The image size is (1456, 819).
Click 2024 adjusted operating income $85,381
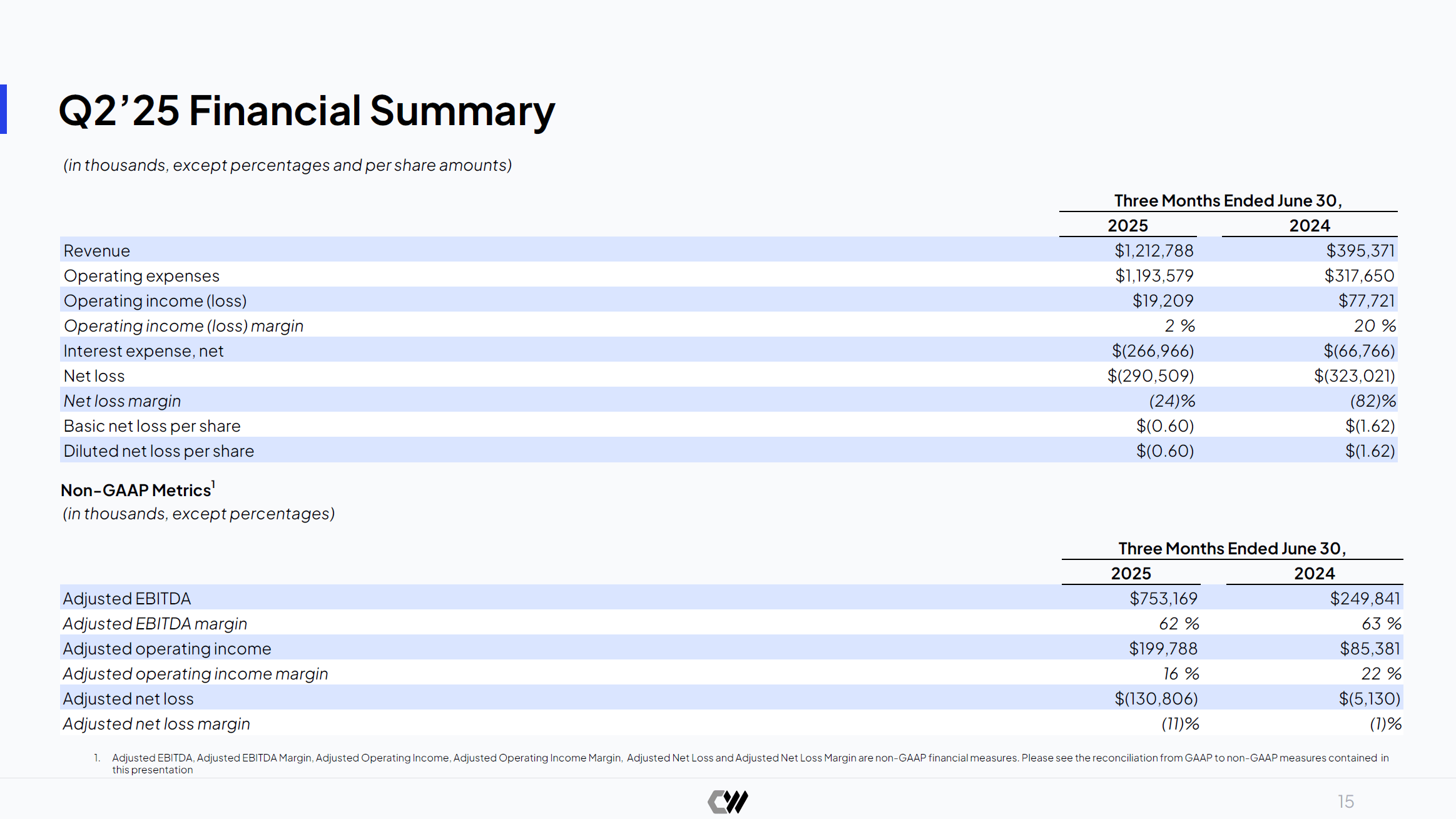pos(1370,649)
